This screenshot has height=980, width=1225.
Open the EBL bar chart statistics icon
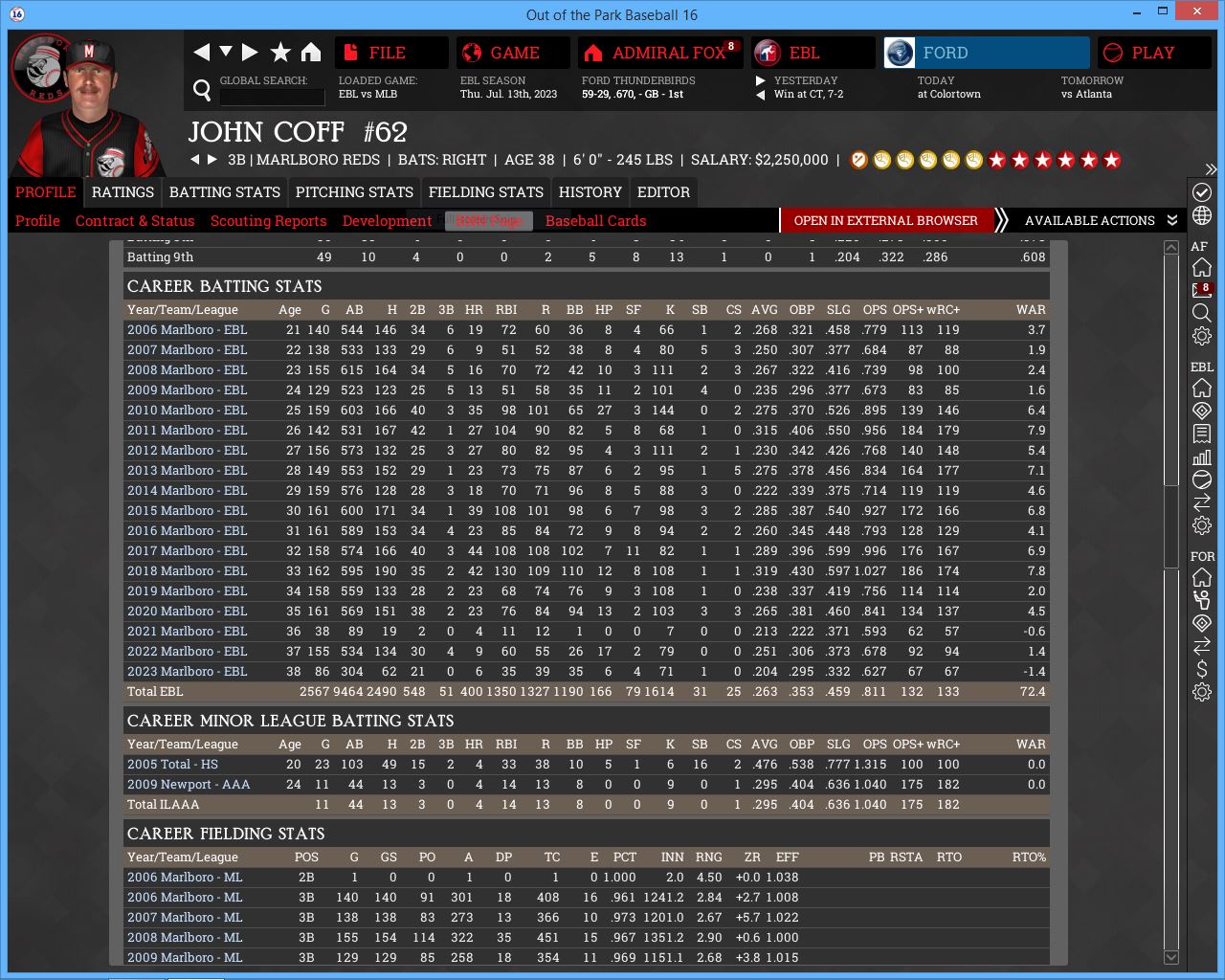pos(1202,457)
